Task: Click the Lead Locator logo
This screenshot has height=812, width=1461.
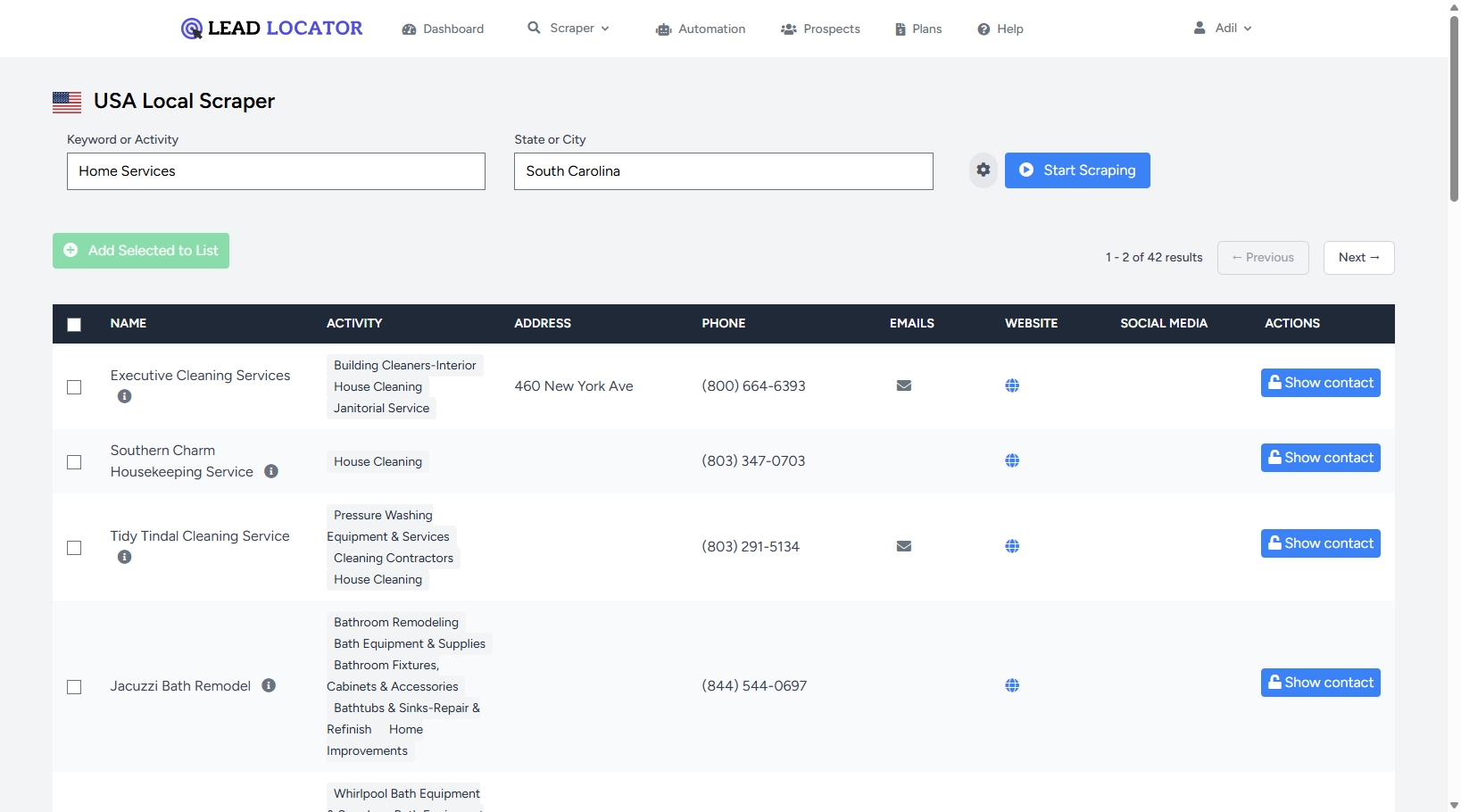Action: [x=272, y=29]
